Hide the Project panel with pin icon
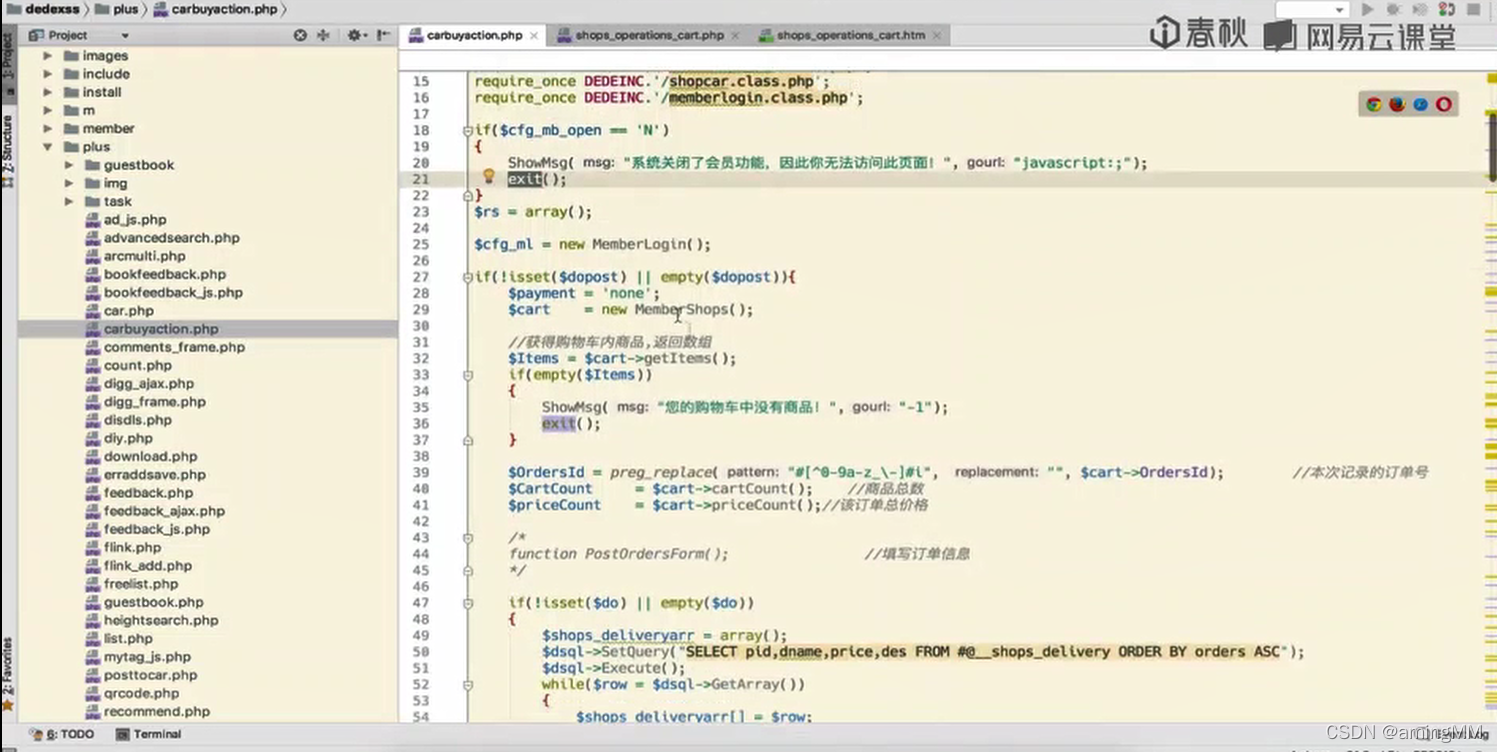The image size is (1497, 752). [384, 35]
